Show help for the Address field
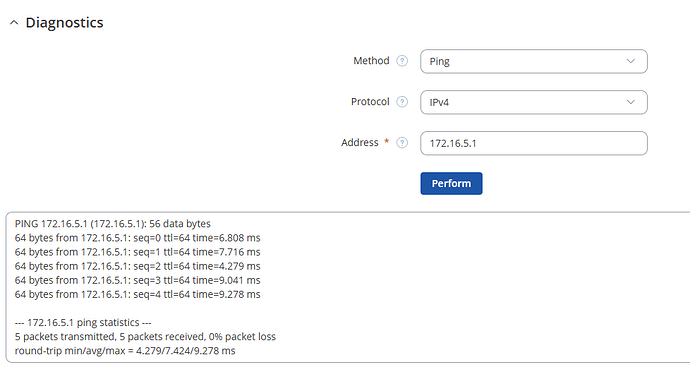 tap(402, 143)
